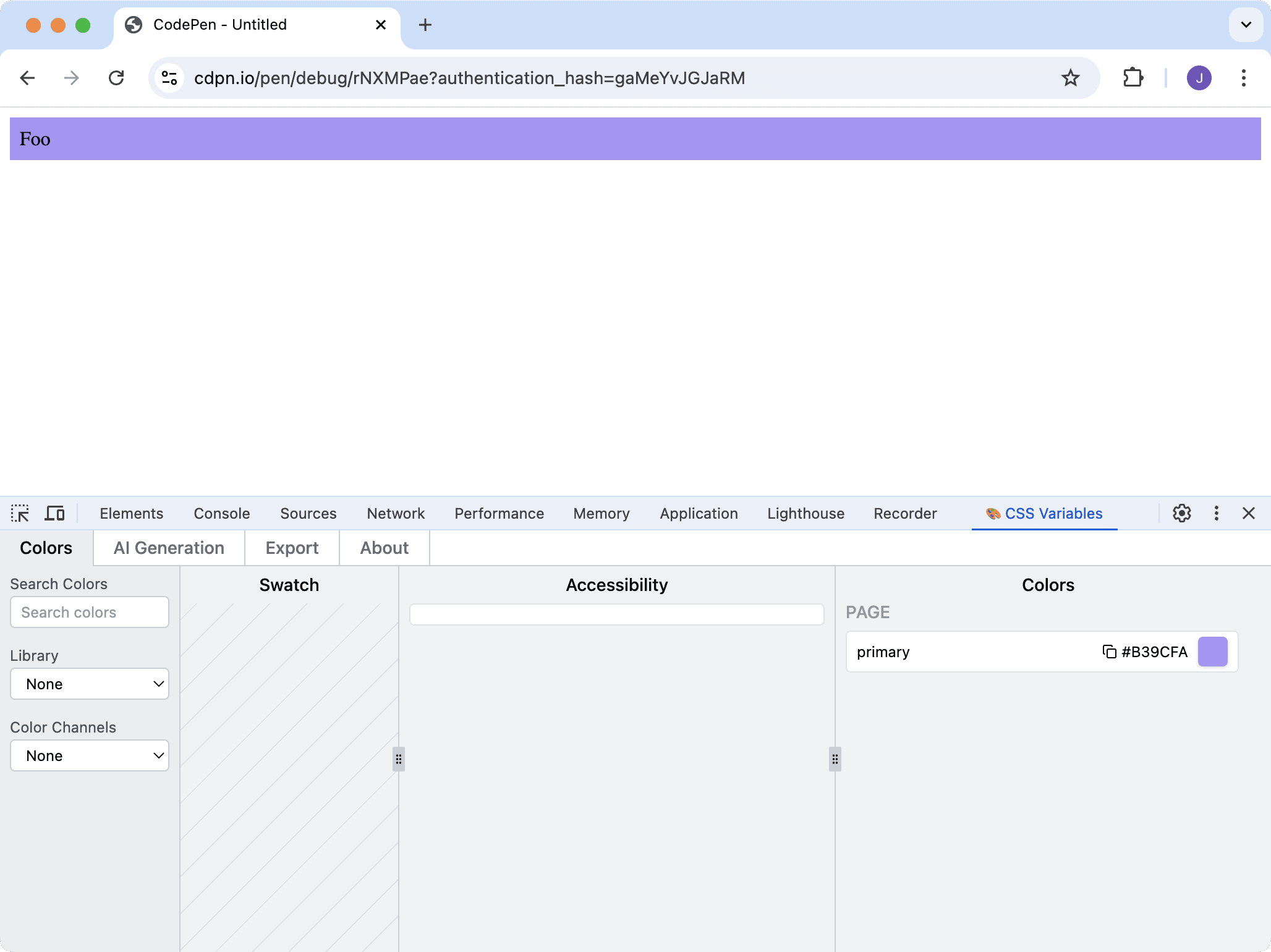
Task: Click the primary color swatch
Action: click(1212, 652)
